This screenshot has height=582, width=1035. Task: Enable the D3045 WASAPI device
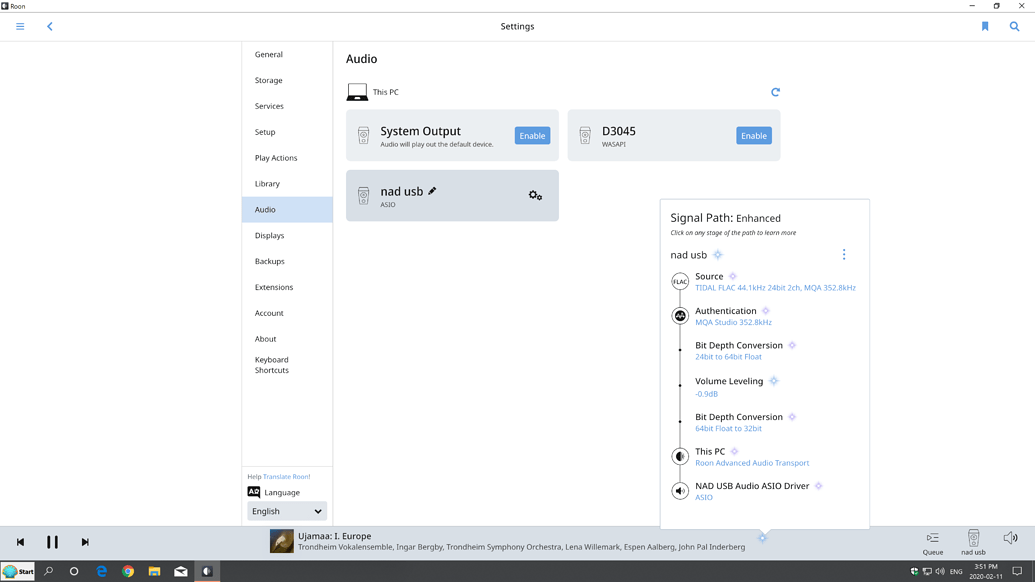tap(753, 134)
